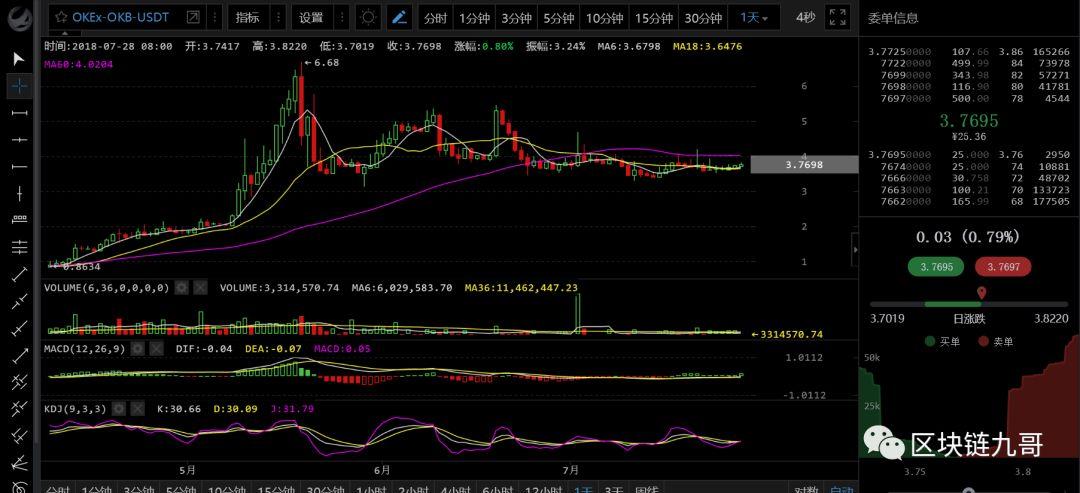Switch to the 30分钟 timeframe
Image resolution: width=1080 pixels, height=493 pixels.
coord(703,19)
